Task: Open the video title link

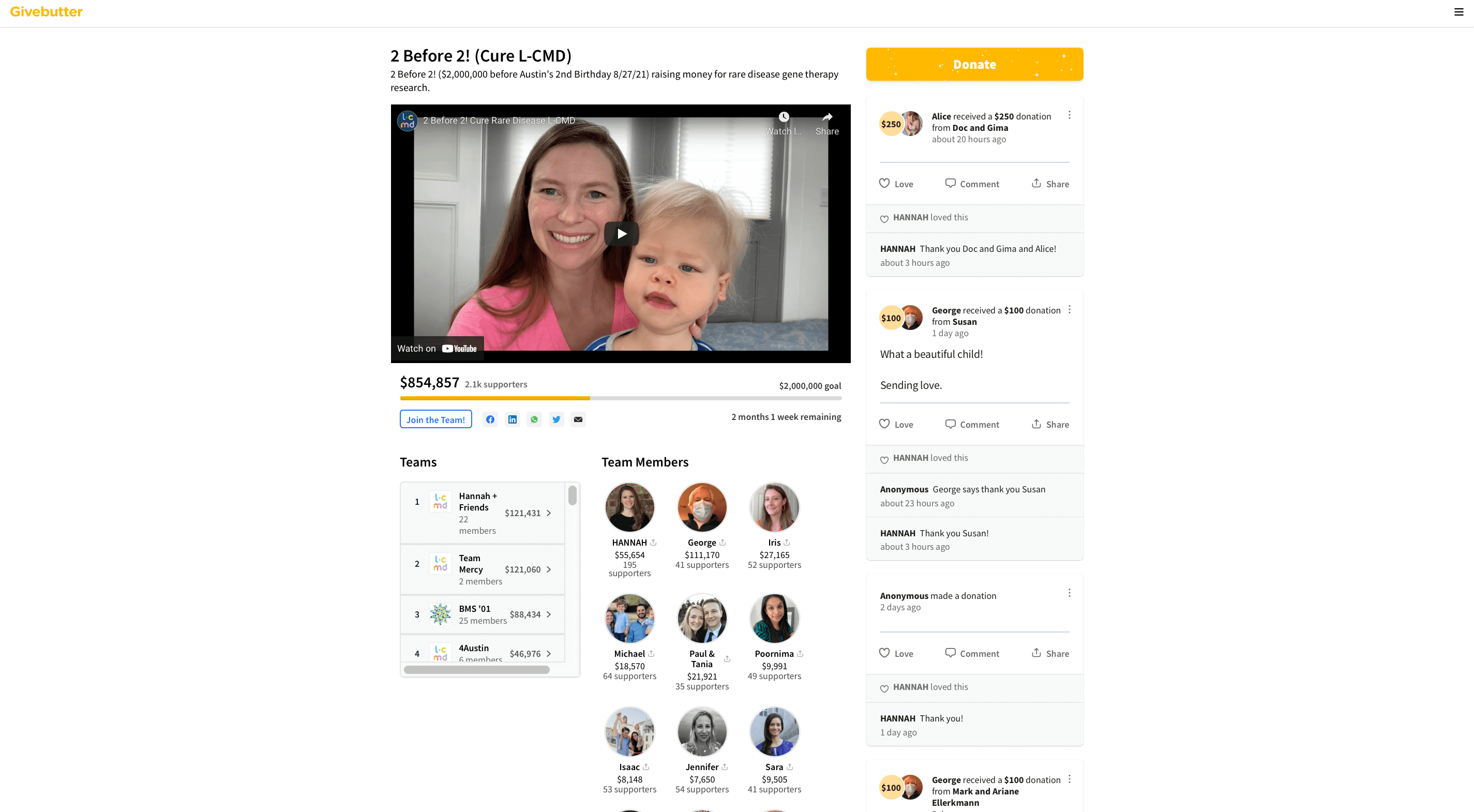Action: (x=499, y=120)
